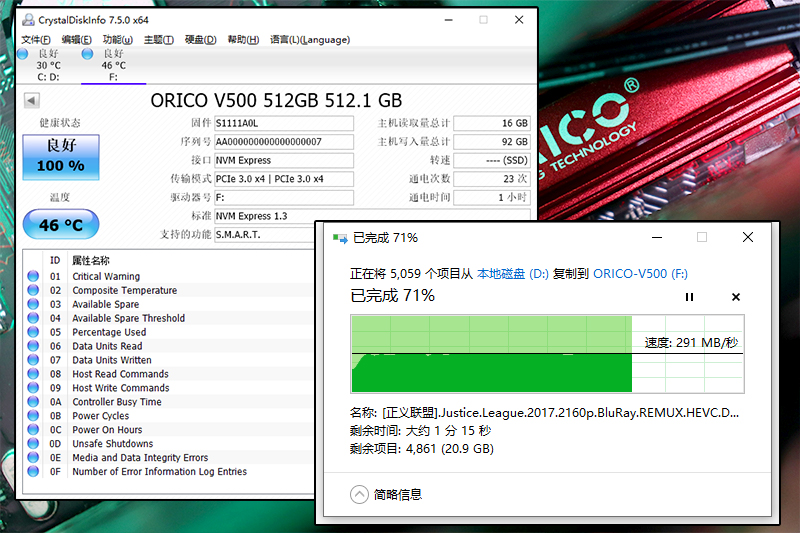The width and height of the screenshot is (800, 533).
Task: Click status circle for Media and Data Integrity Errors
Action: pyautogui.click(x=33, y=458)
